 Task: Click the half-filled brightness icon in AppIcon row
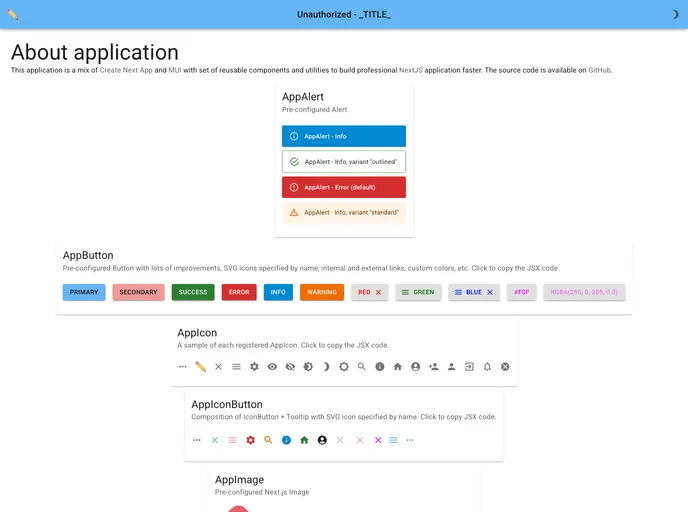click(x=308, y=366)
